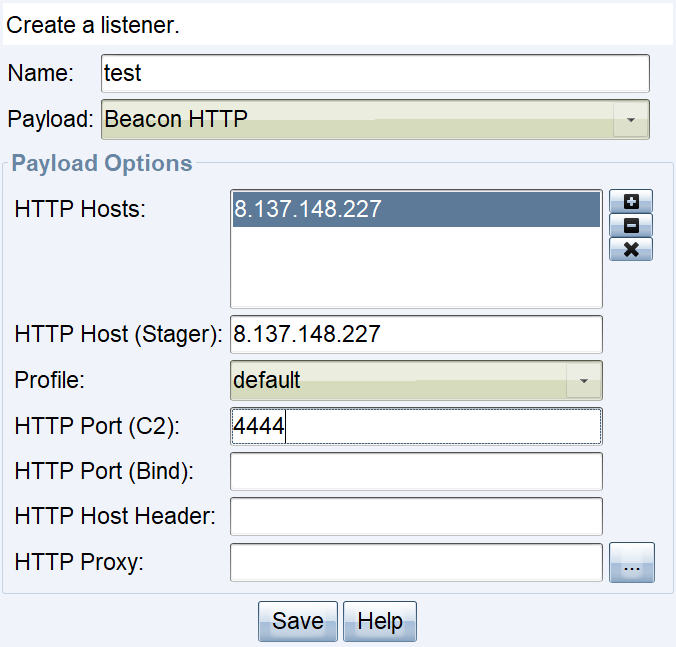The width and height of the screenshot is (676, 647).
Task: Click the Payload Options group title
Action: 101,163
